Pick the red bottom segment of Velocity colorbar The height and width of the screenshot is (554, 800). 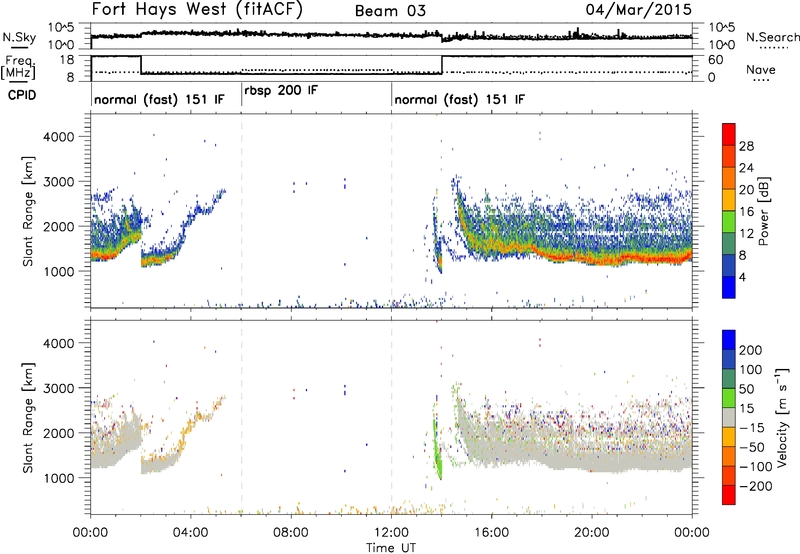729,495
